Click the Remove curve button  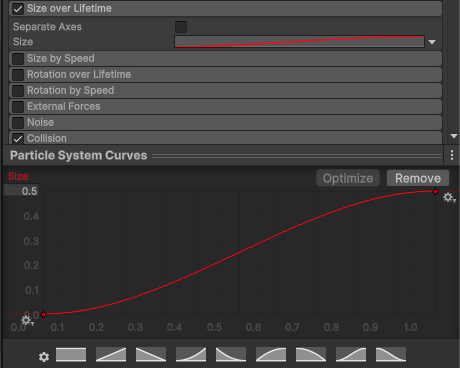[418, 178]
